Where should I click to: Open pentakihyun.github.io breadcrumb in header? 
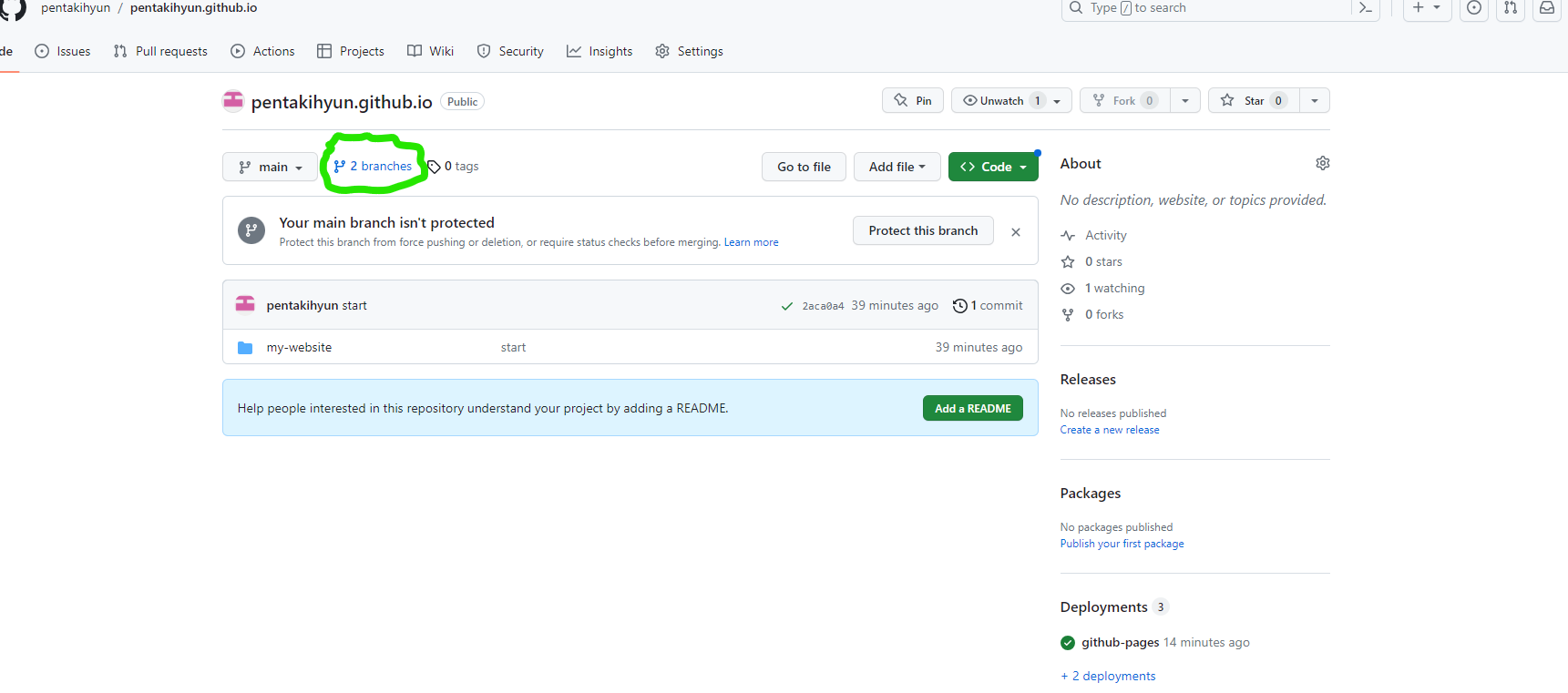pyautogui.click(x=193, y=8)
